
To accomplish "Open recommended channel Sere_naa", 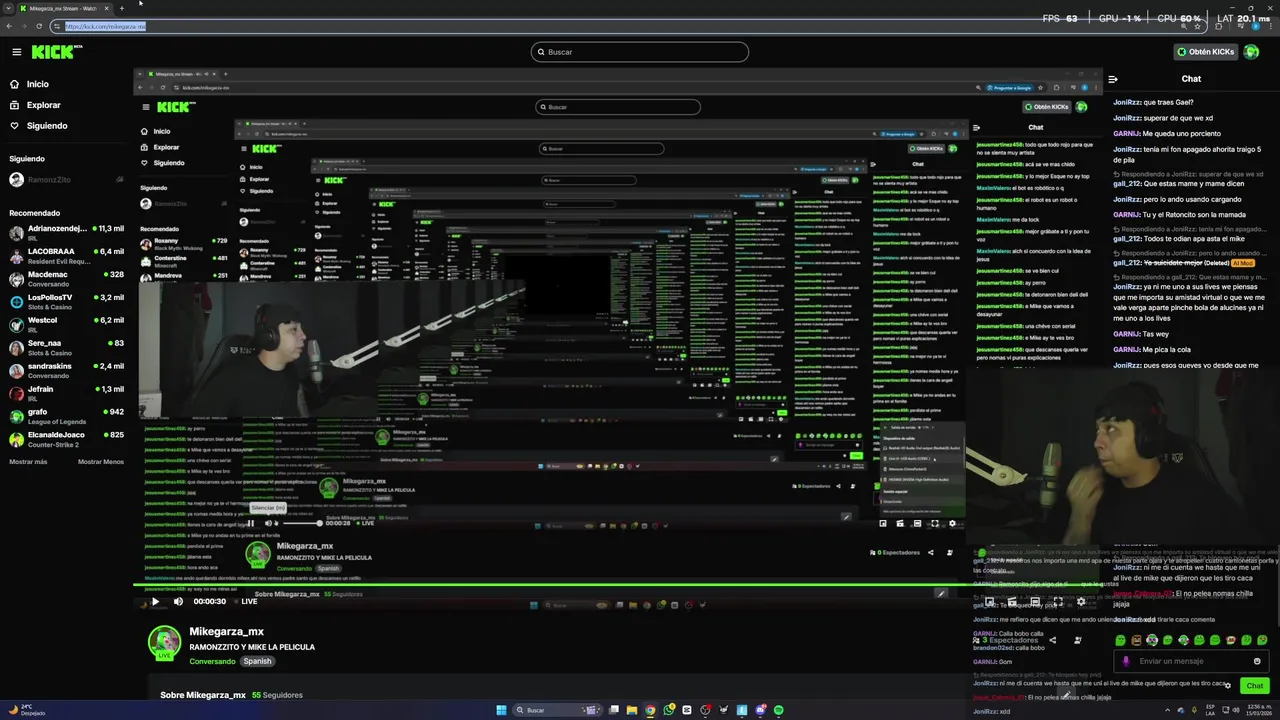I will (x=66, y=348).
